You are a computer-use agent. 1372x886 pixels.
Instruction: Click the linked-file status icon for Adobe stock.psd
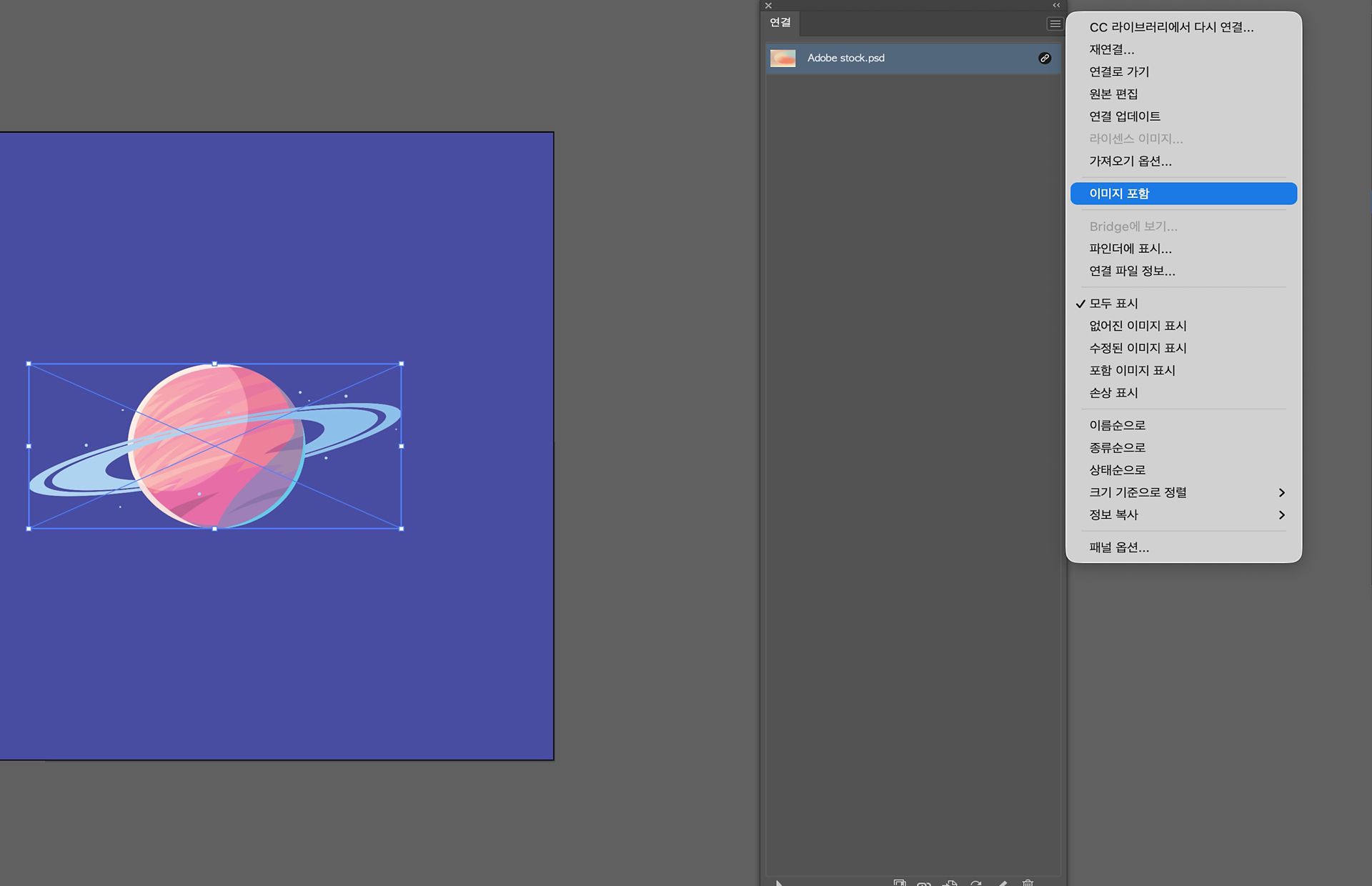[x=1045, y=58]
